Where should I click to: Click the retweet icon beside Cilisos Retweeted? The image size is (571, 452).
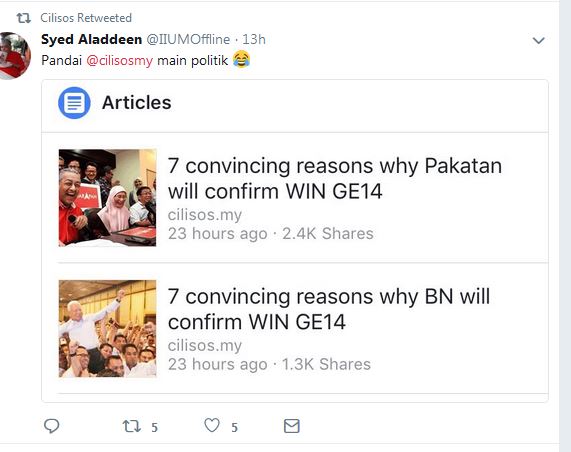(x=24, y=18)
